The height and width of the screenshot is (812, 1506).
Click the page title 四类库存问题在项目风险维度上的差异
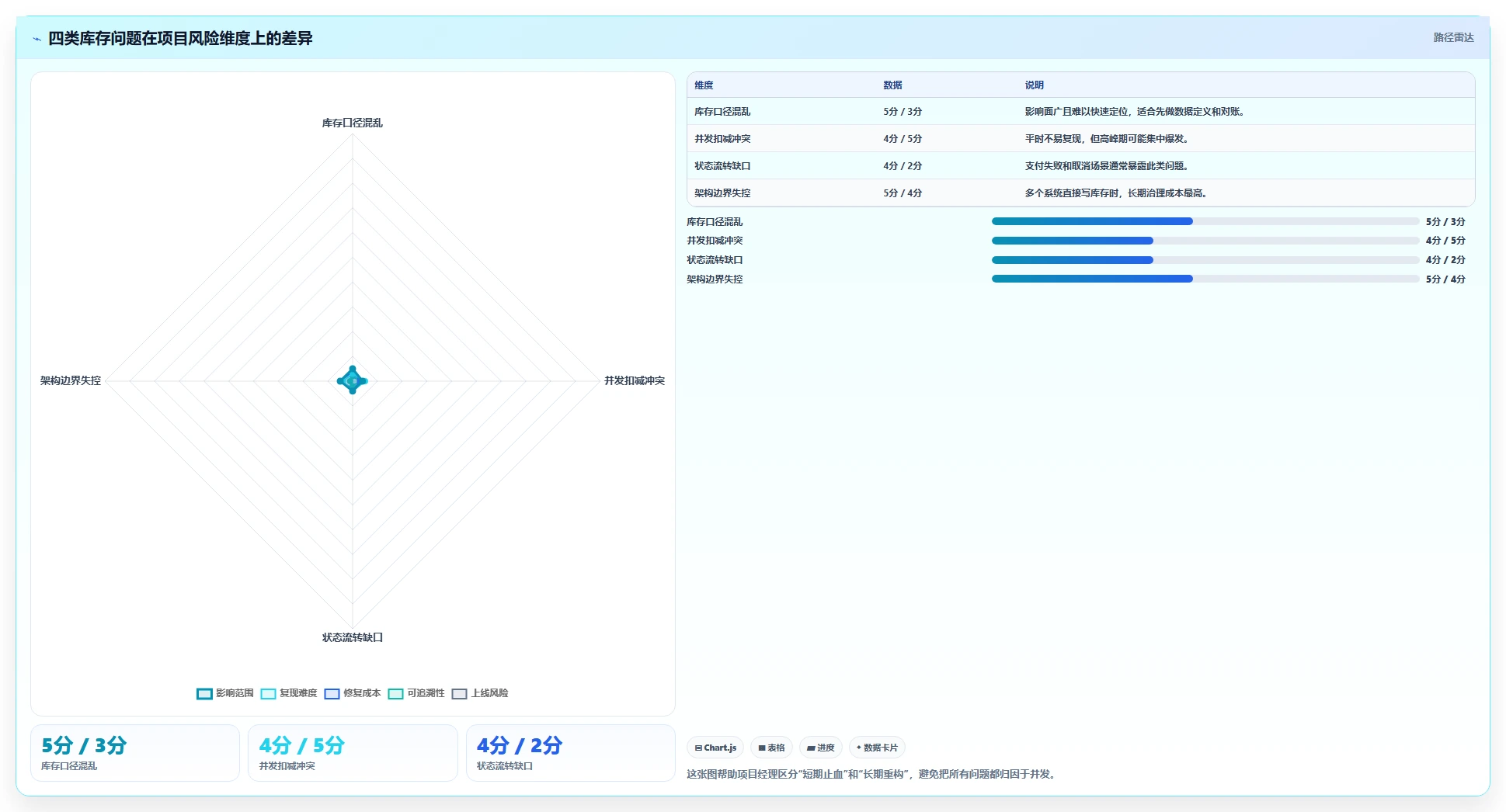click(180, 38)
